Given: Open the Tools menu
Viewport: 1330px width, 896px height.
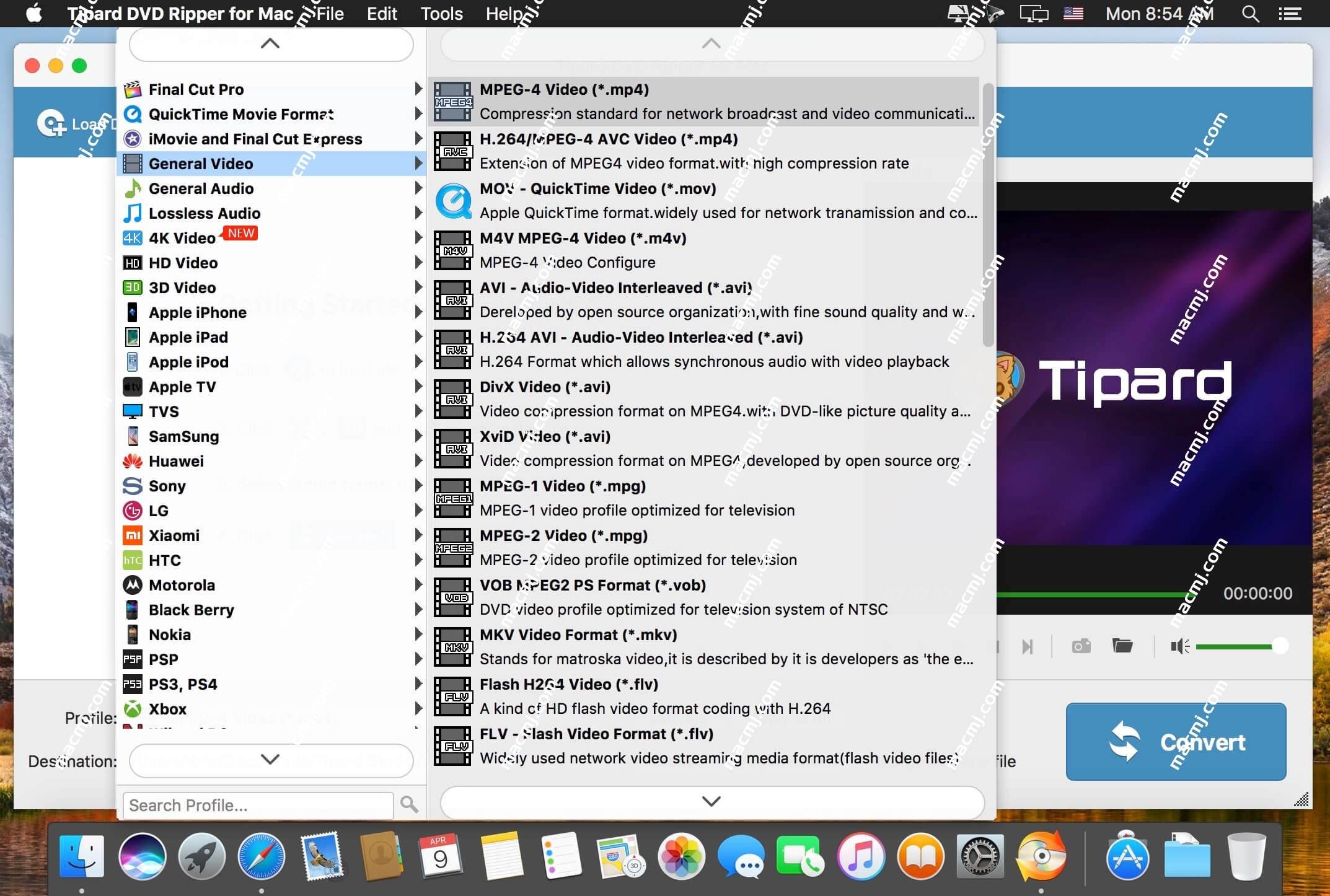Looking at the screenshot, I should tap(440, 14).
